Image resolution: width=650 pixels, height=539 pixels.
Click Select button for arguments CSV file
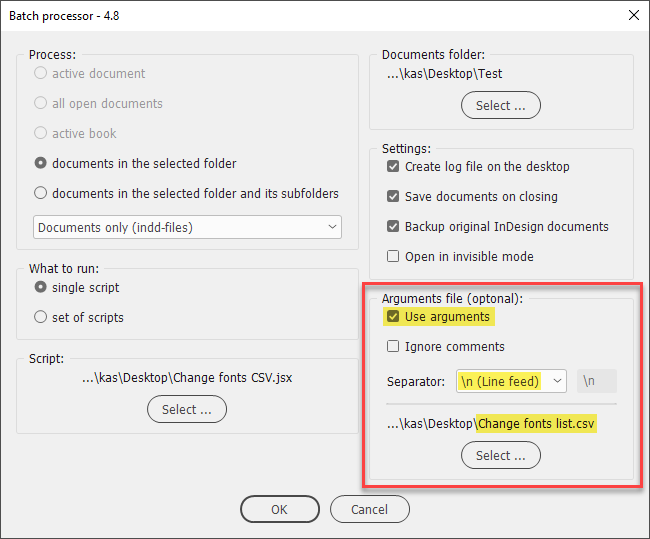pos(501,455)
